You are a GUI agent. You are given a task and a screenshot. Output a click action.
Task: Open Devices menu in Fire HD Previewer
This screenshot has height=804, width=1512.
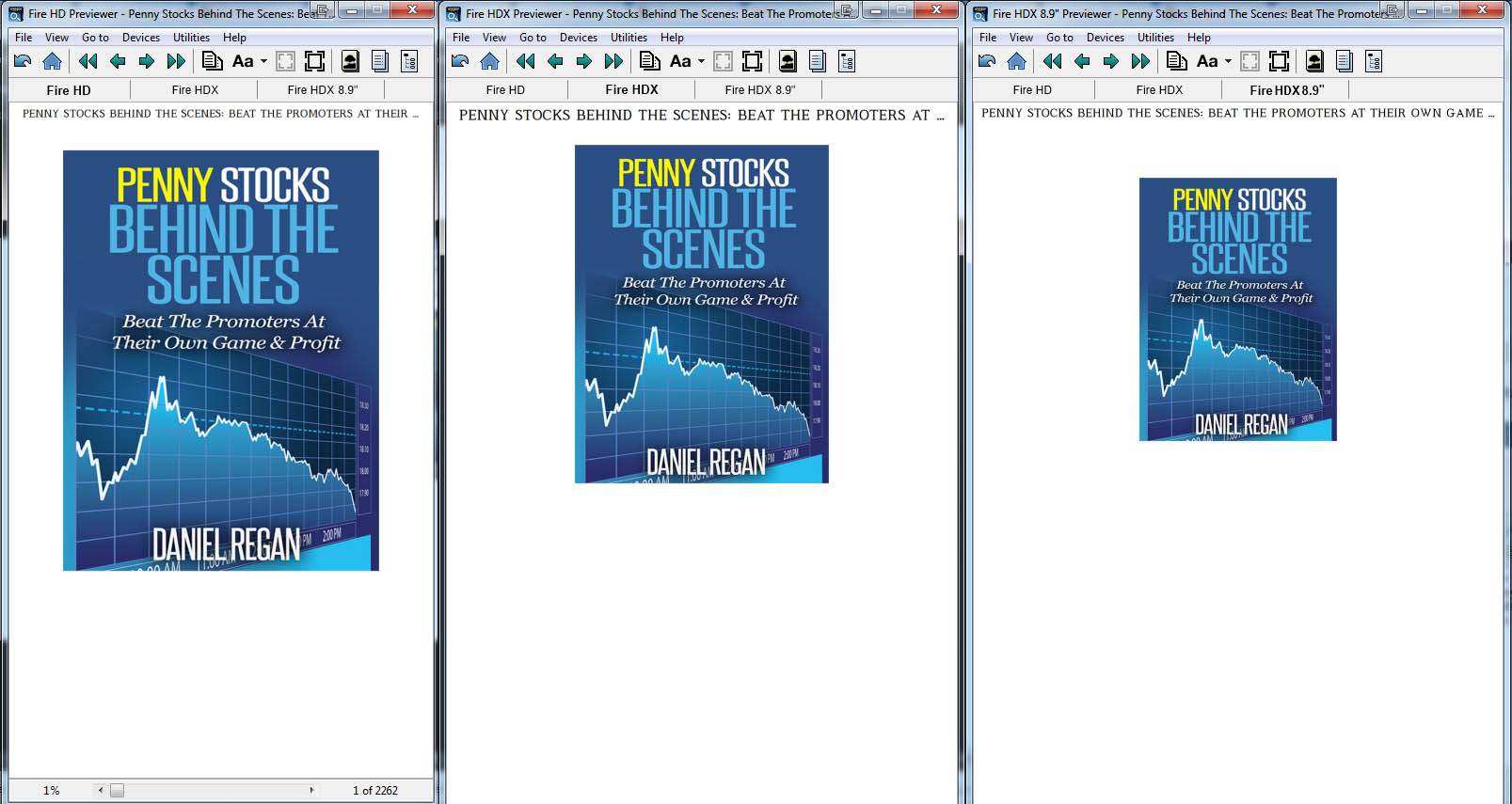point(141,38)
